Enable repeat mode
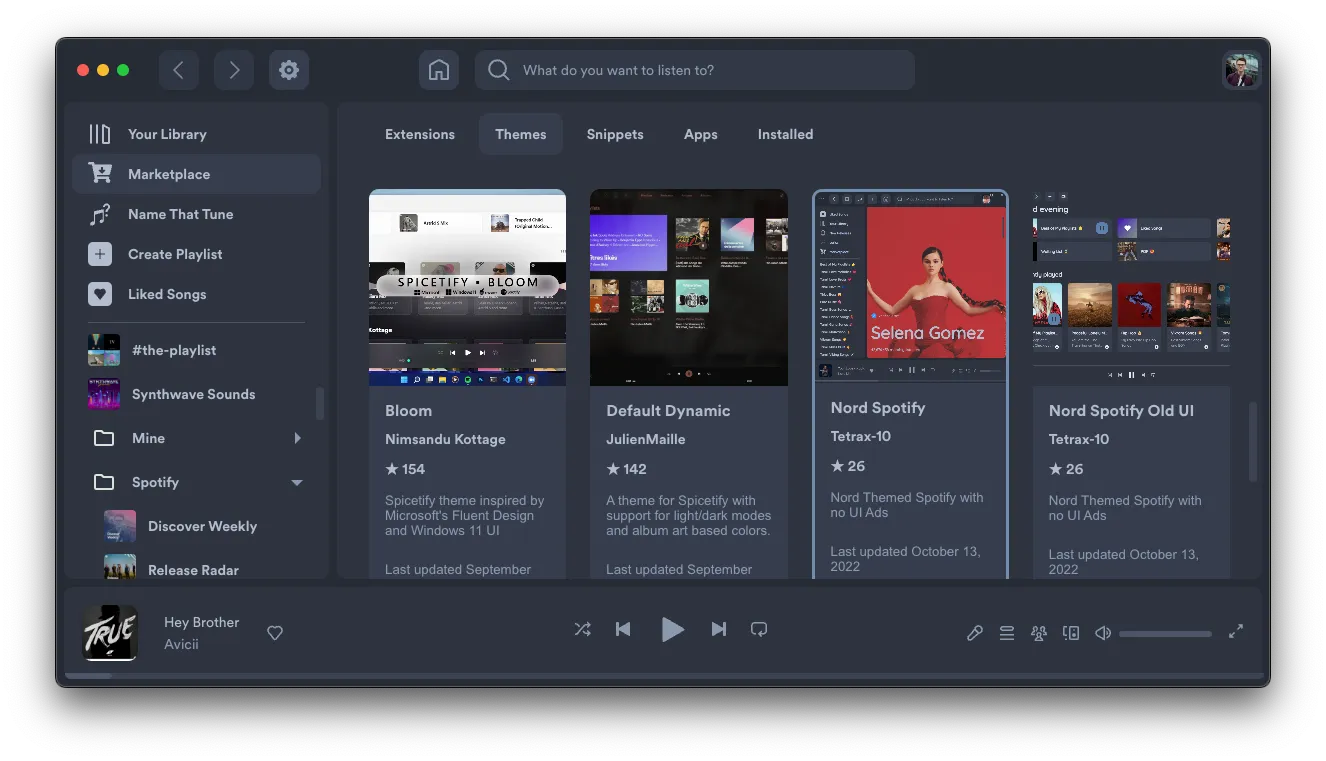Screen dimensions: 1326x761 point(759,630)
